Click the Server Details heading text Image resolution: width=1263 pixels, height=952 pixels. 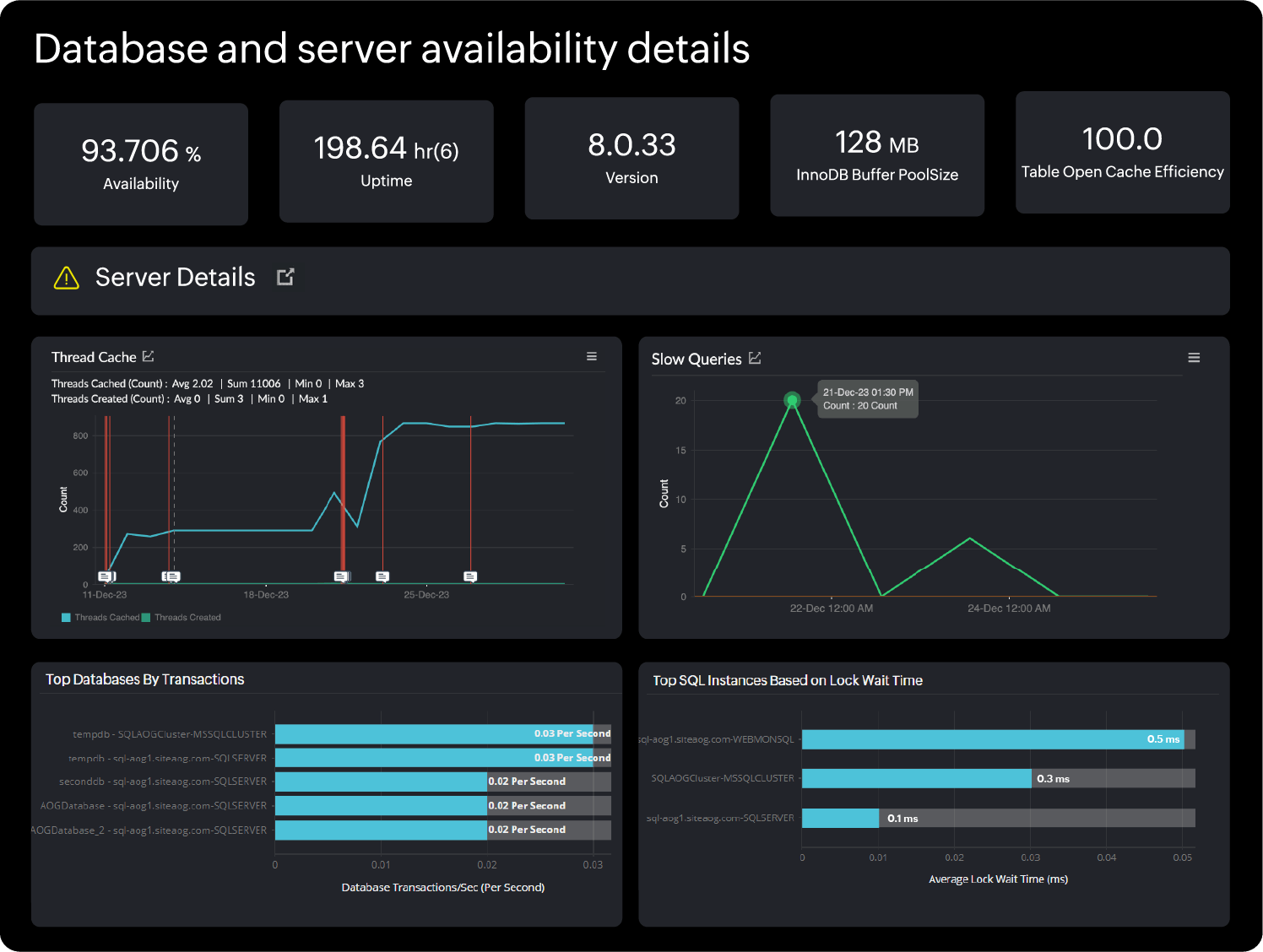tap(175, 277)
